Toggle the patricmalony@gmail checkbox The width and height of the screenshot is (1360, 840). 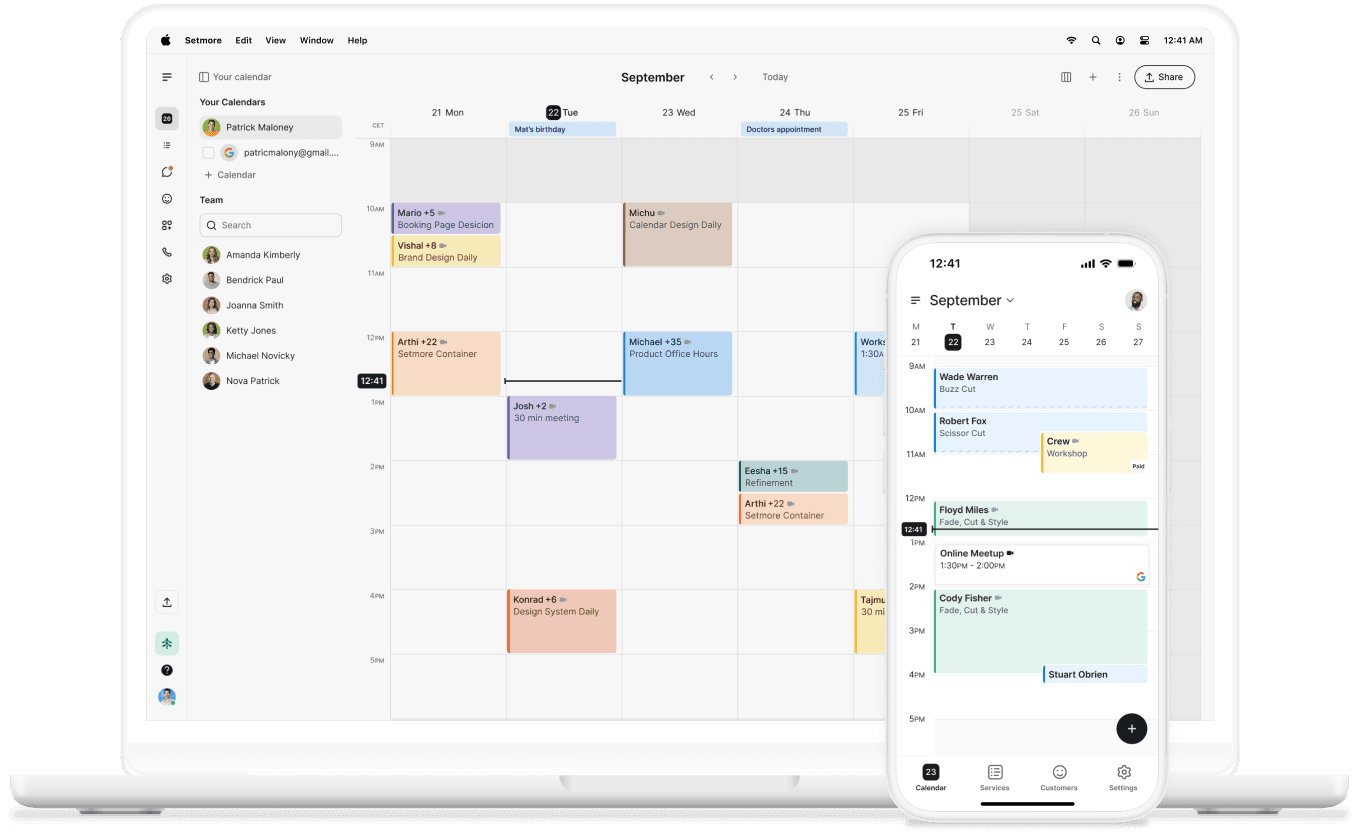coord(208,152)
